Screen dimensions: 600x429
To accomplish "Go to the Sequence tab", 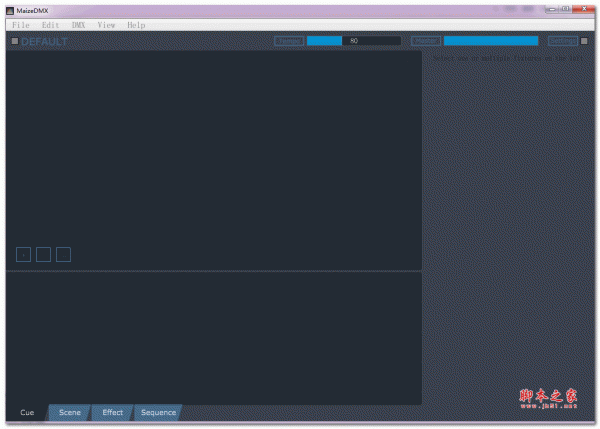I will [x=158, y=412].
